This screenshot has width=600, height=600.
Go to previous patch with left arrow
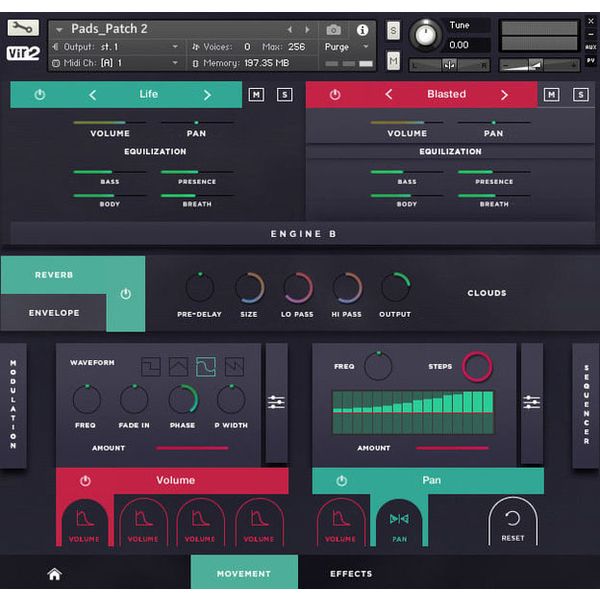tap(290, 29)
